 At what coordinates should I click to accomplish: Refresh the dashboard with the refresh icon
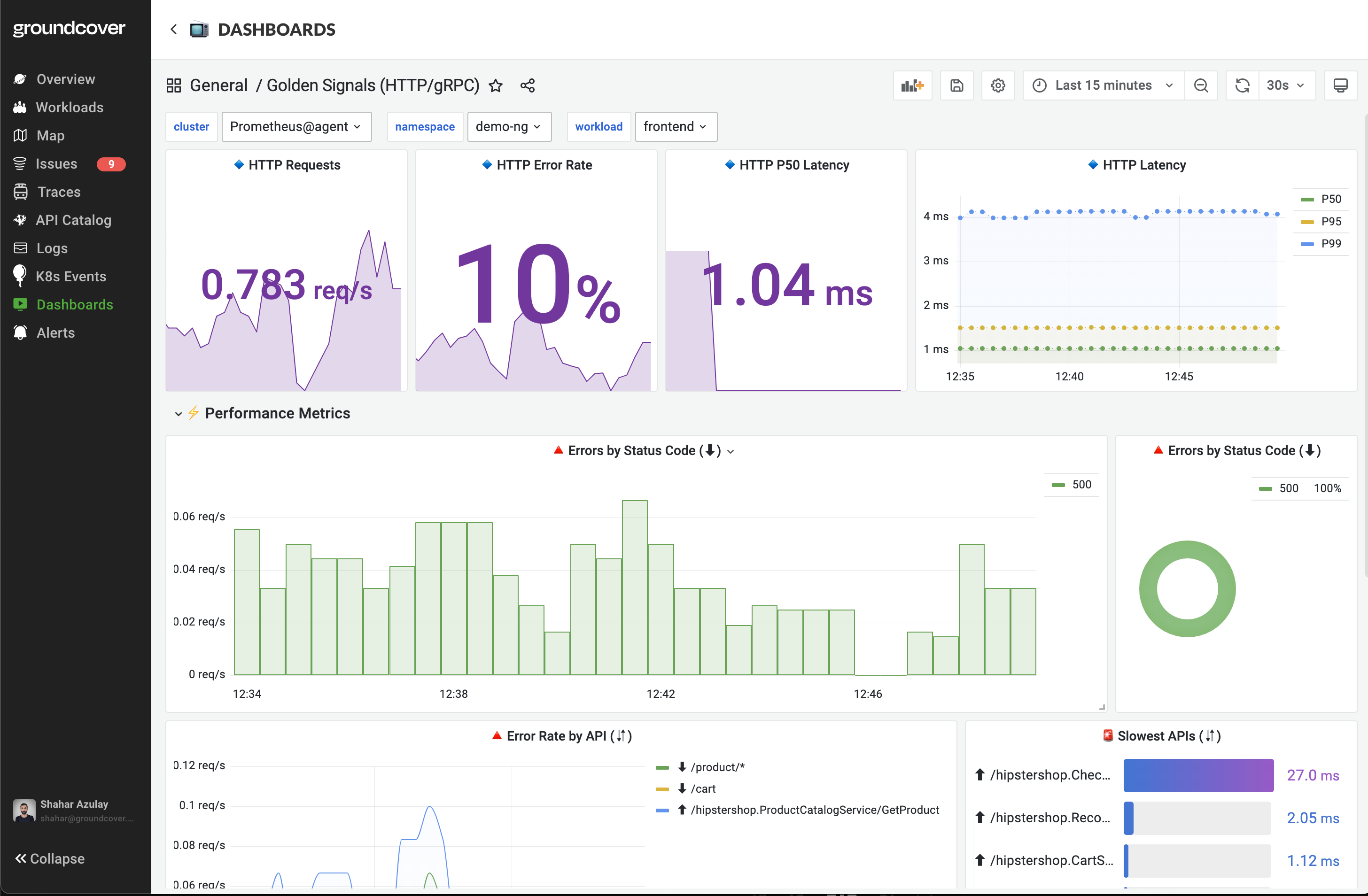[1242, 85]
